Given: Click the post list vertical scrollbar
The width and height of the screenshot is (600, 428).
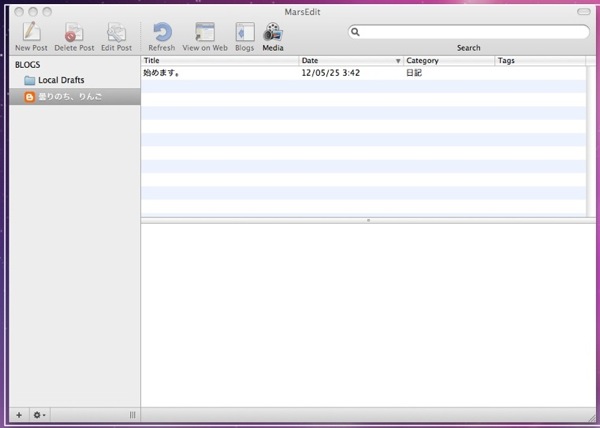Looking at the screenshot, I should pyautogui.click(x=591, y=141).
